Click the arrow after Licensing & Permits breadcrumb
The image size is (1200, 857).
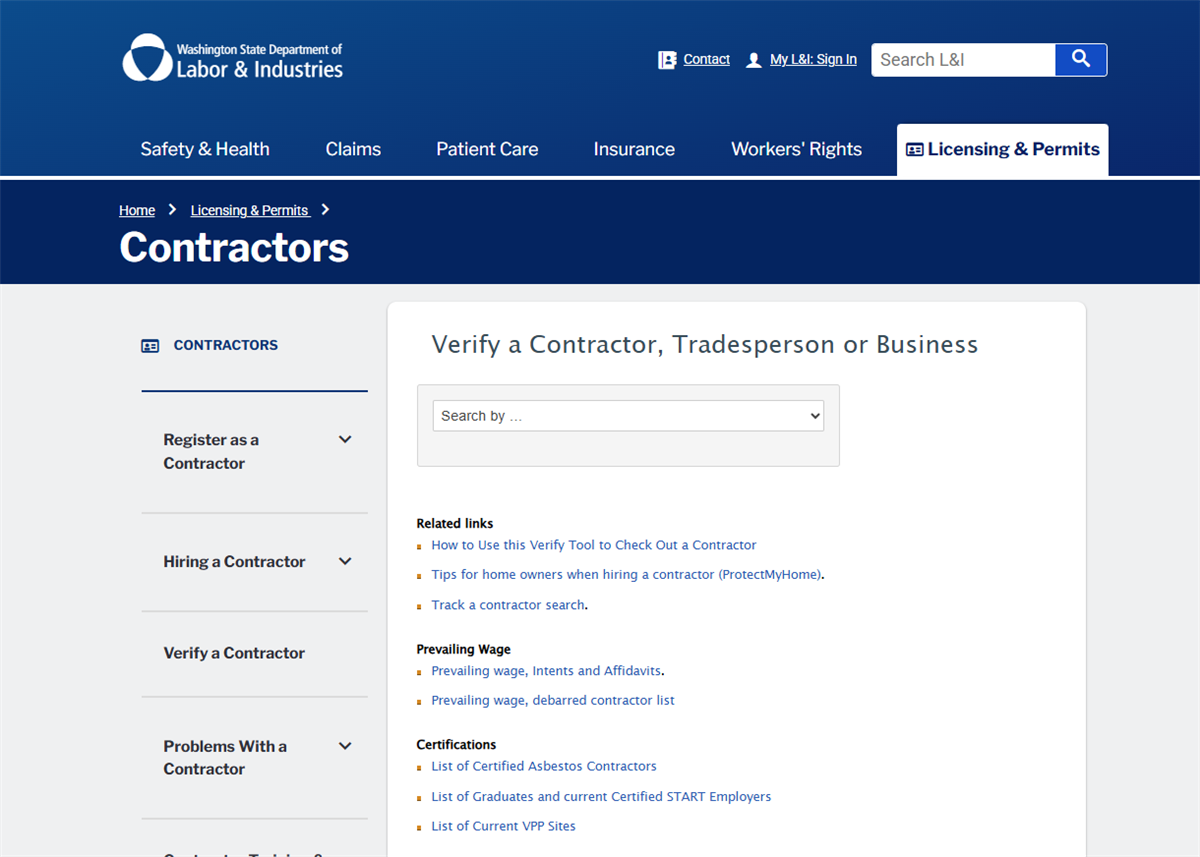tap(324, 210)
